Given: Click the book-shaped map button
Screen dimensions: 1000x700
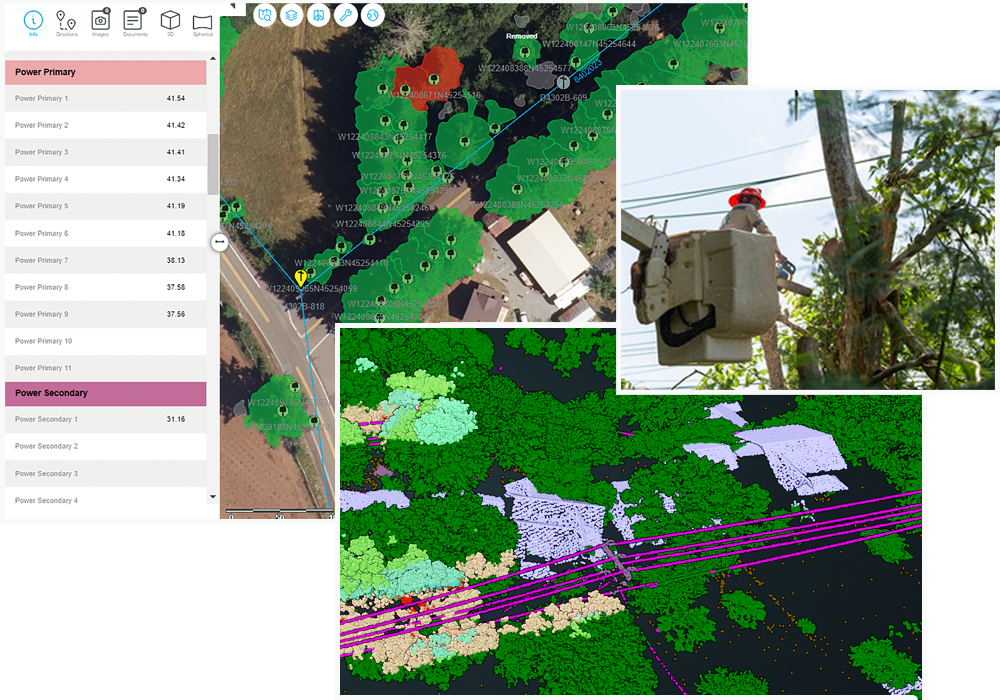Looking at the screenshot, I should coord(318,15).
